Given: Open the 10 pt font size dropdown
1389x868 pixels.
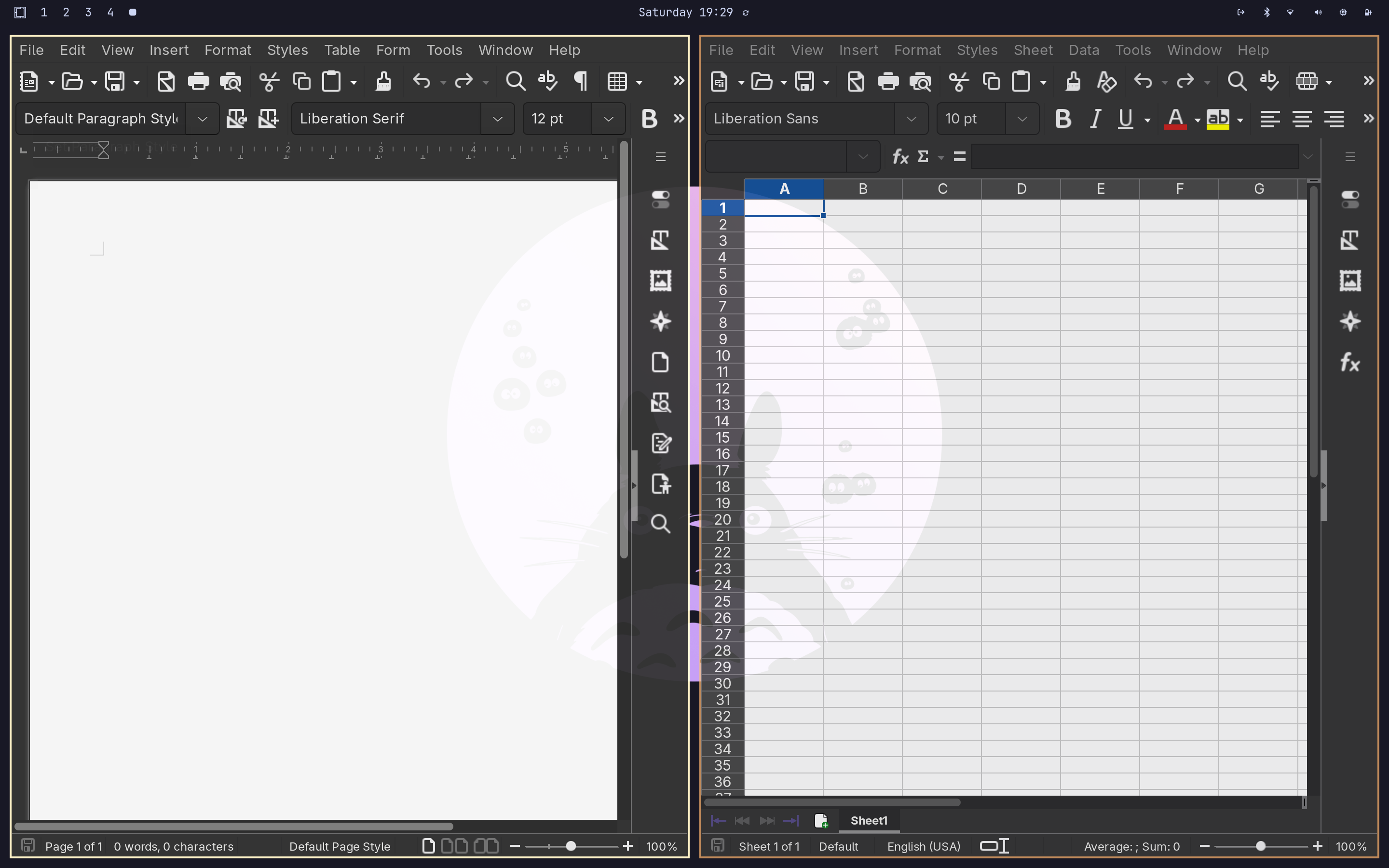Looking at the screenshot, I should tap(1021, 119).
